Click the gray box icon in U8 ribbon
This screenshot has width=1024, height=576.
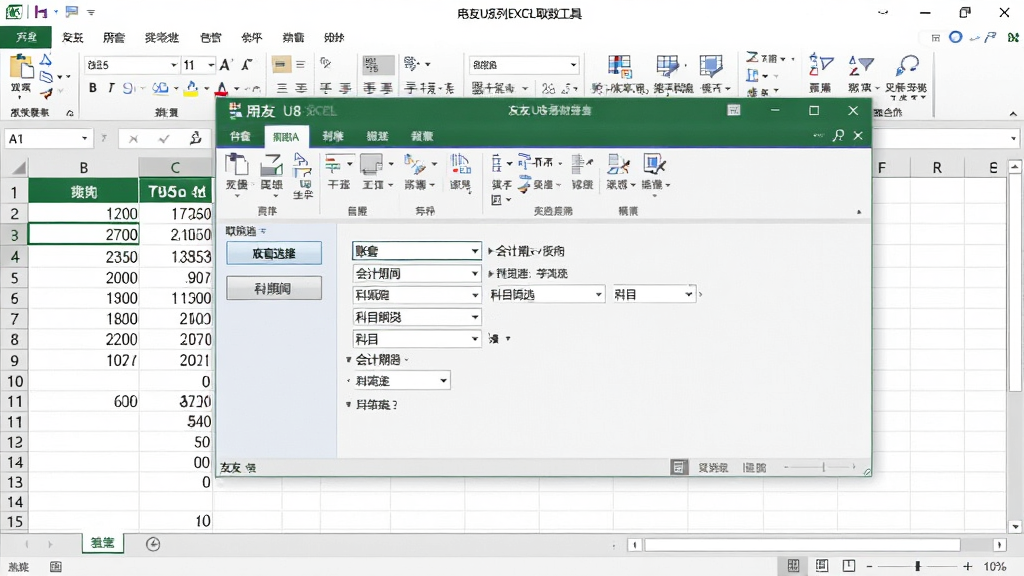pyautogui.click(x=371, y=164)
